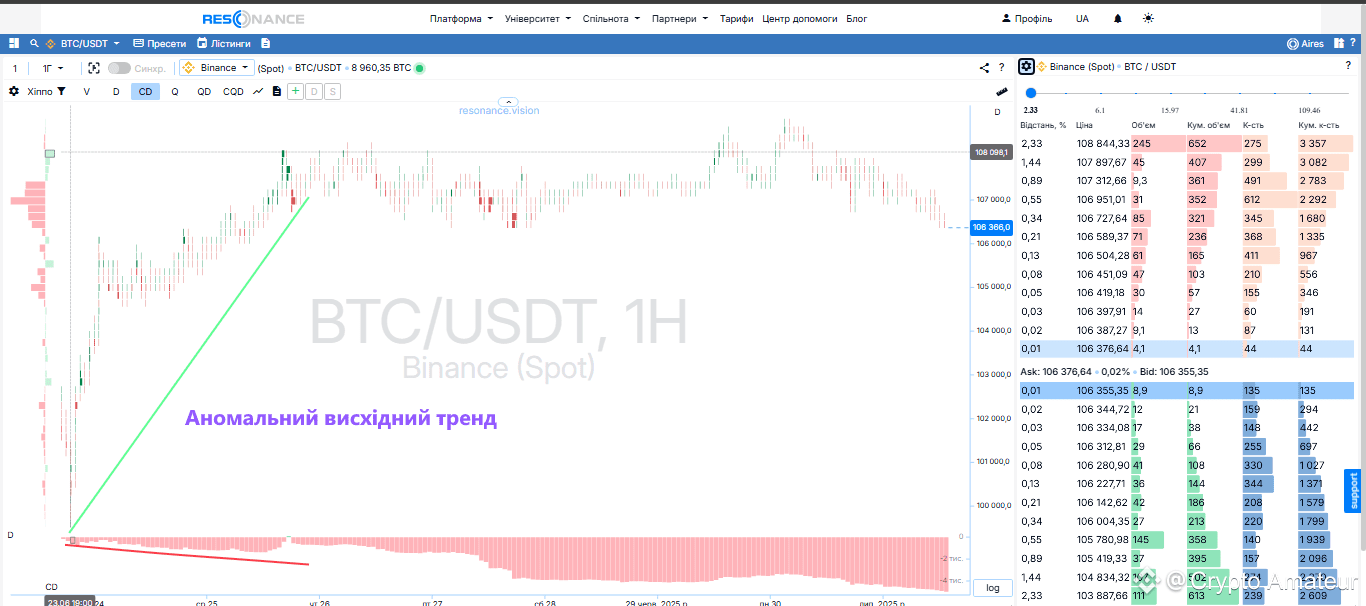Viewport: 1366px width, 606px height.
Task: Click the Resonance logo
Action: 253,18
